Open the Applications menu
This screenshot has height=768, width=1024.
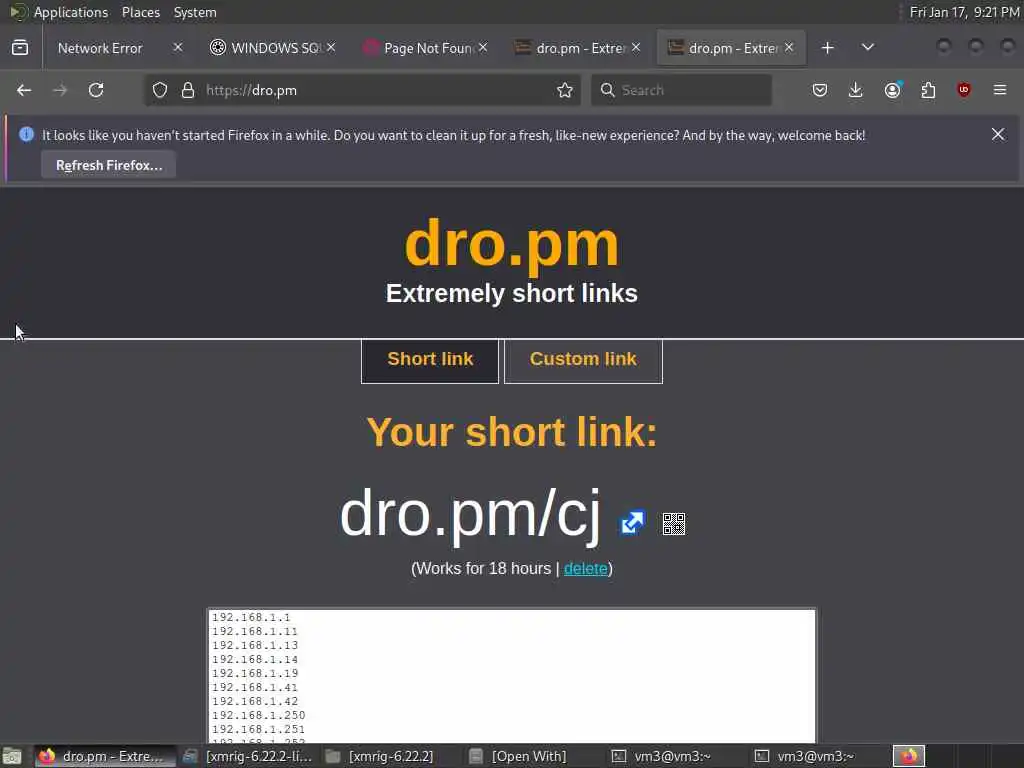[71, 12]
